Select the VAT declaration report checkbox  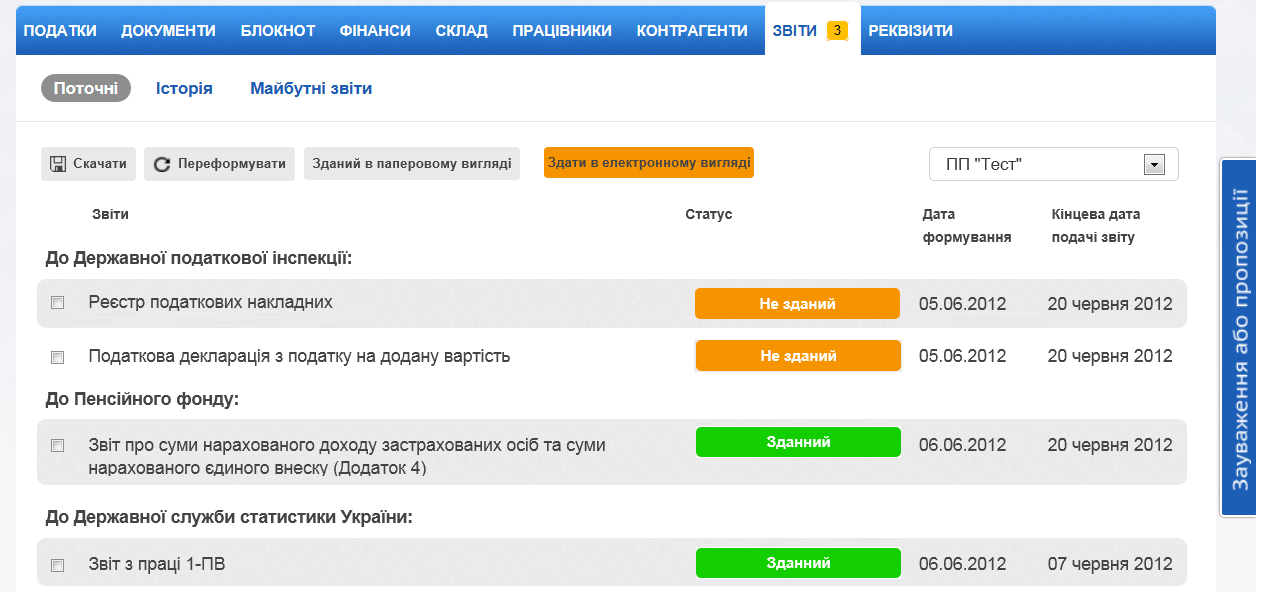(58, 357)
